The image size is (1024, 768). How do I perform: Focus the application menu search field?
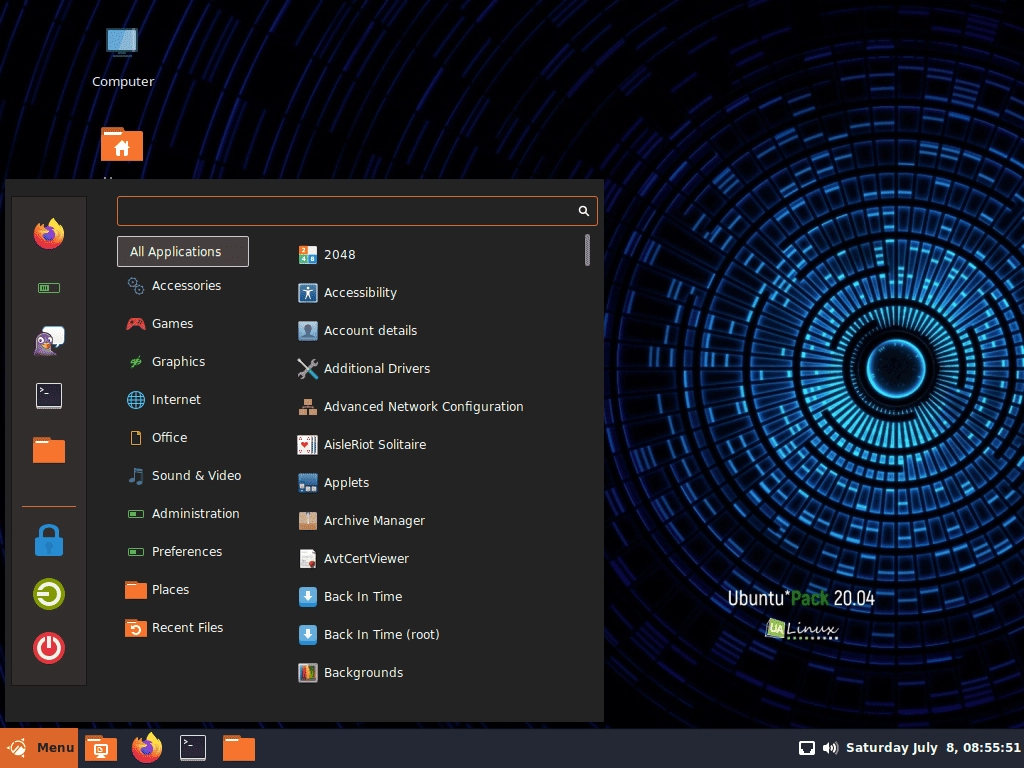357,211
